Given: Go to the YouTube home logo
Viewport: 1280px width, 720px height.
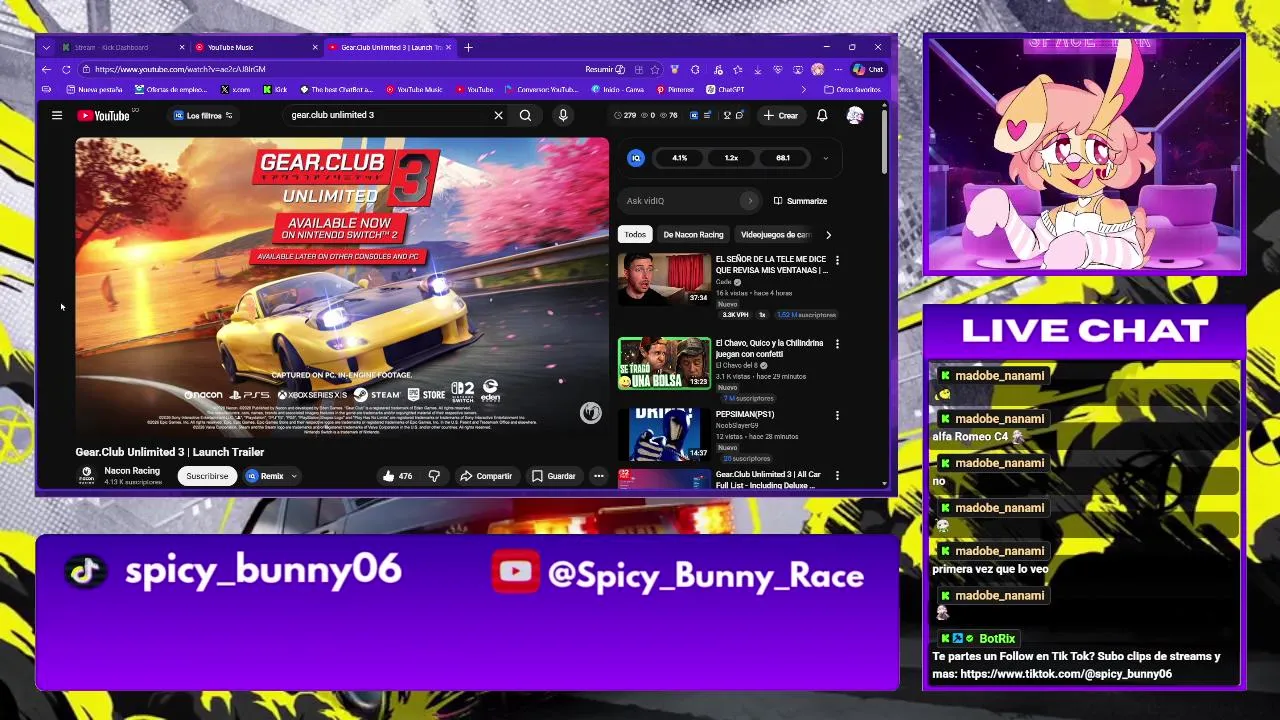Looking at the screenshot, I should tap(104, 115).
